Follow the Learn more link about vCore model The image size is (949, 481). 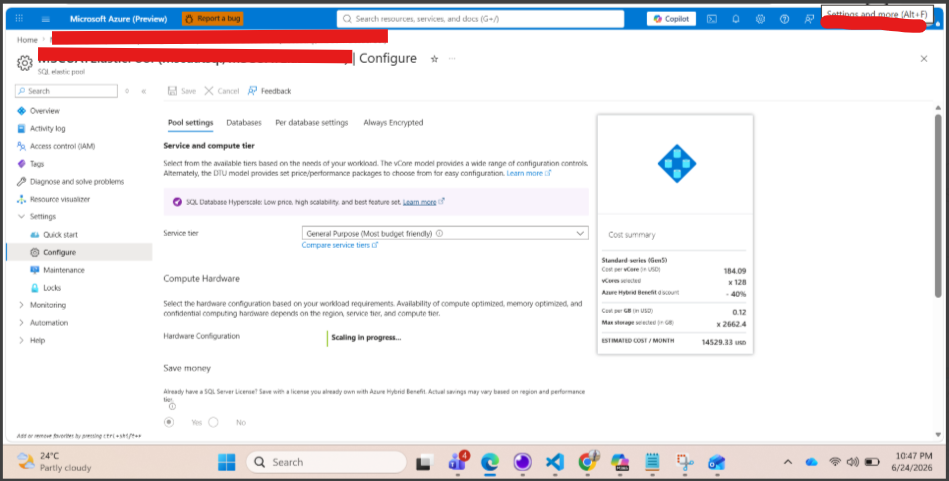coord(528,173)
